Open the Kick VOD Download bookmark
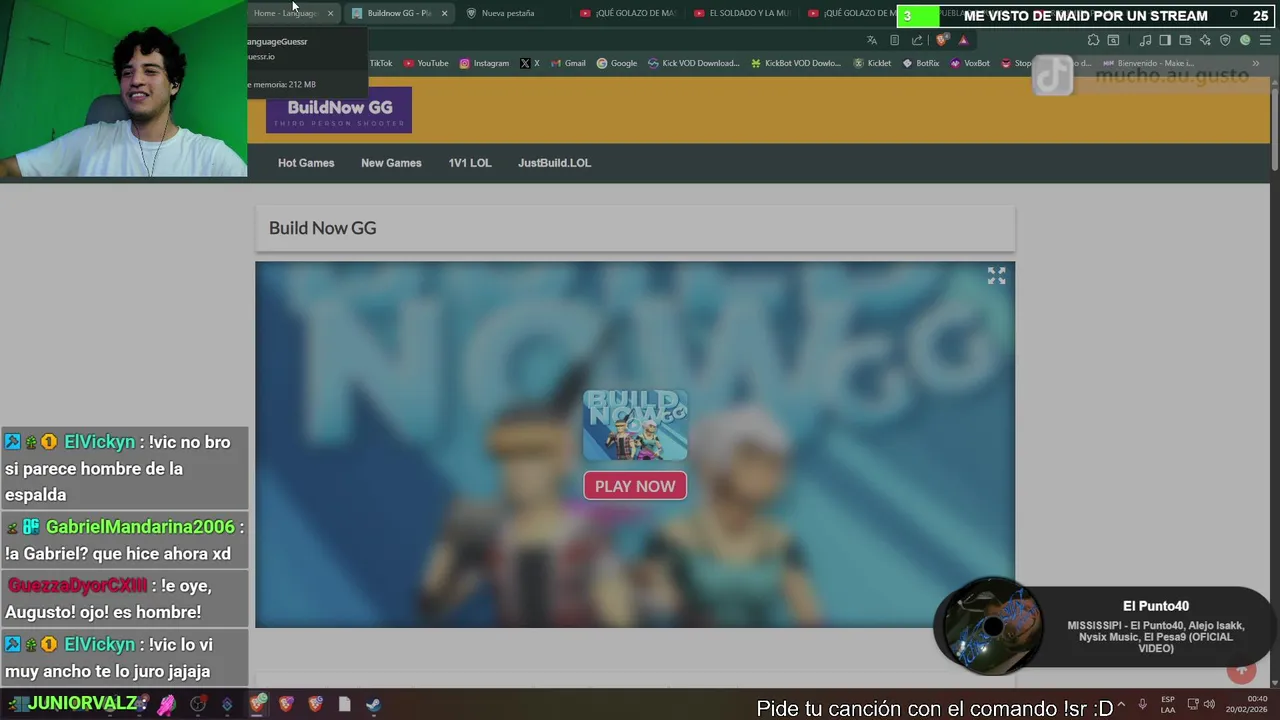 coord(693,63)
